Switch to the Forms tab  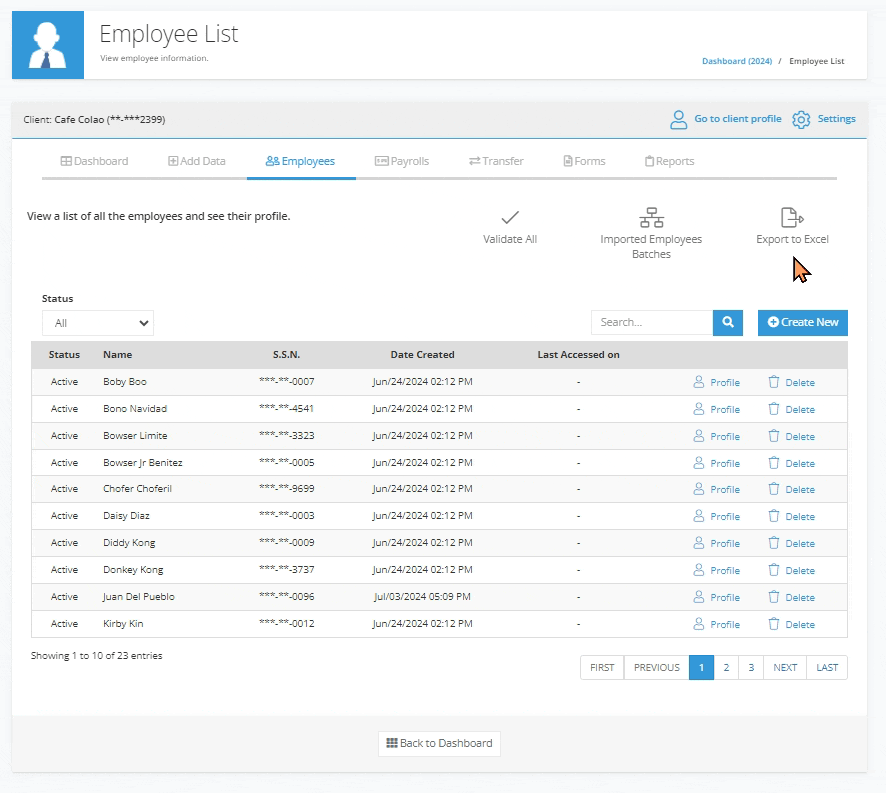[x=584, y=161]
